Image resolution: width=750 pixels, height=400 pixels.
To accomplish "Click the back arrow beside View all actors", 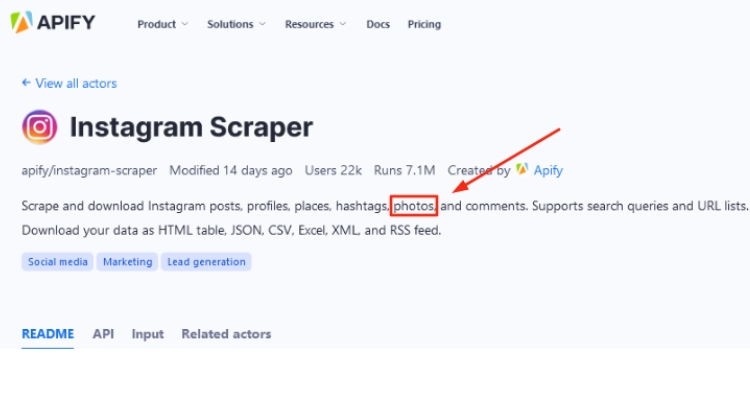I will coord(26,83).
